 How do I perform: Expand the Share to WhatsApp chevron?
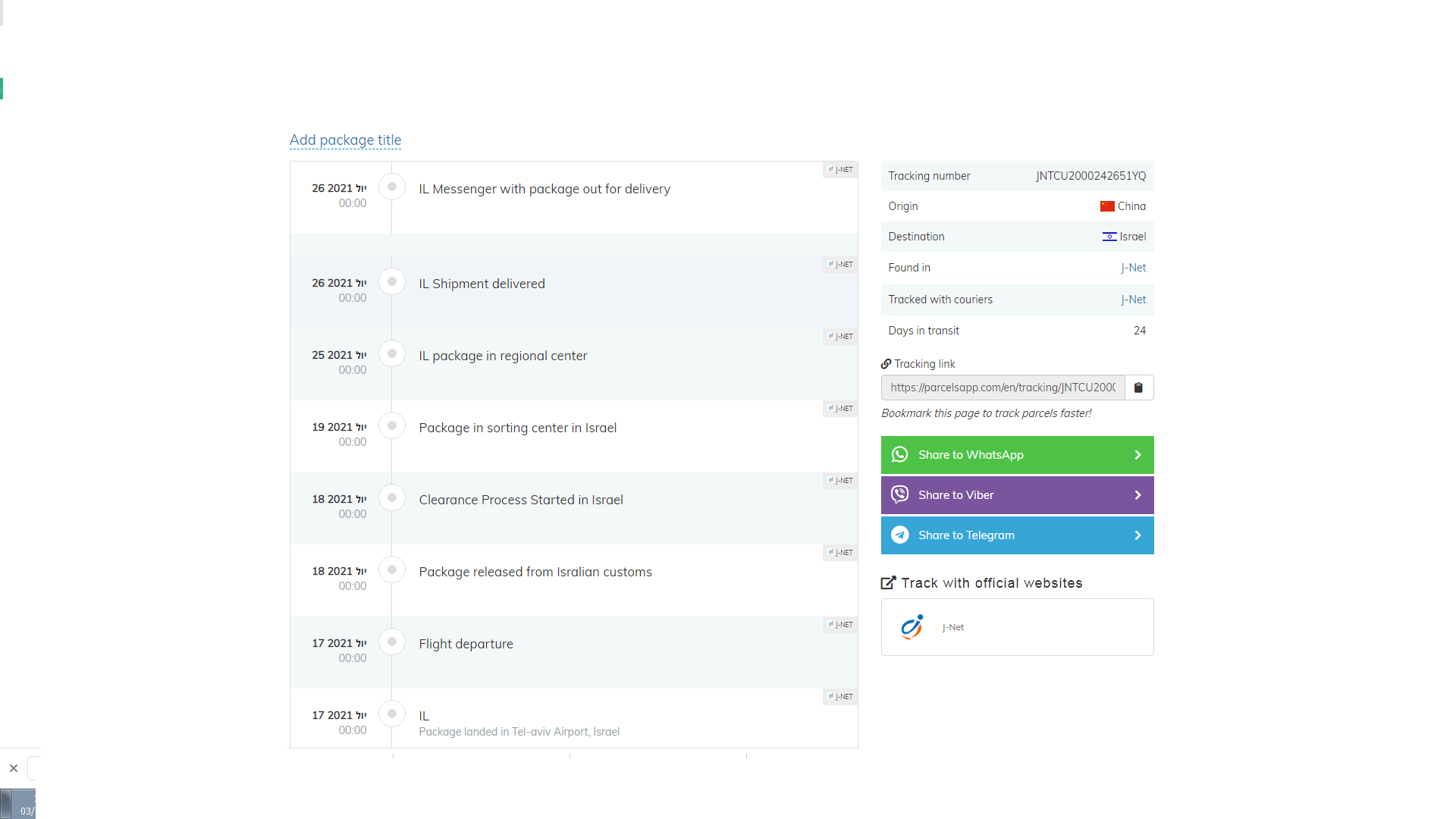point(1137,455)
